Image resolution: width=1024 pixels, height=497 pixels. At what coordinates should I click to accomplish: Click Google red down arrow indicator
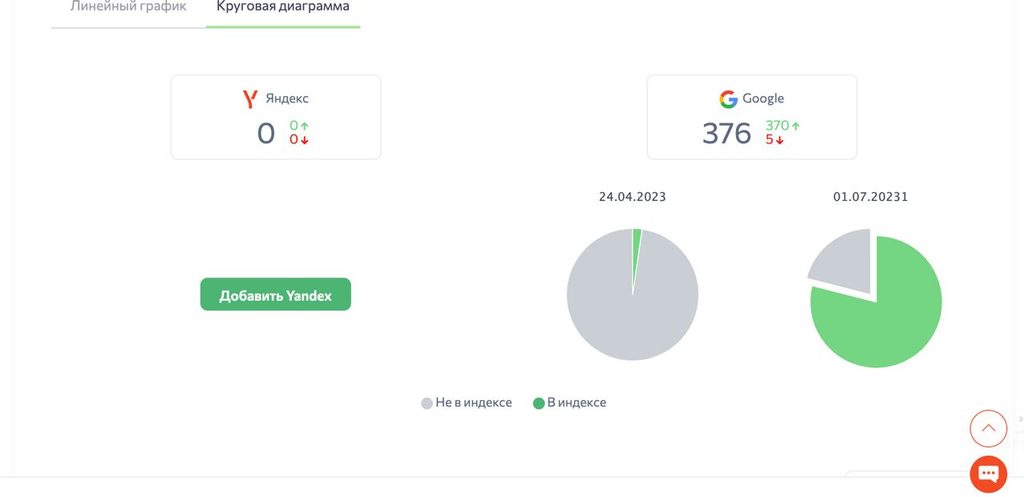pyautogui.click(x=779, y=140)
